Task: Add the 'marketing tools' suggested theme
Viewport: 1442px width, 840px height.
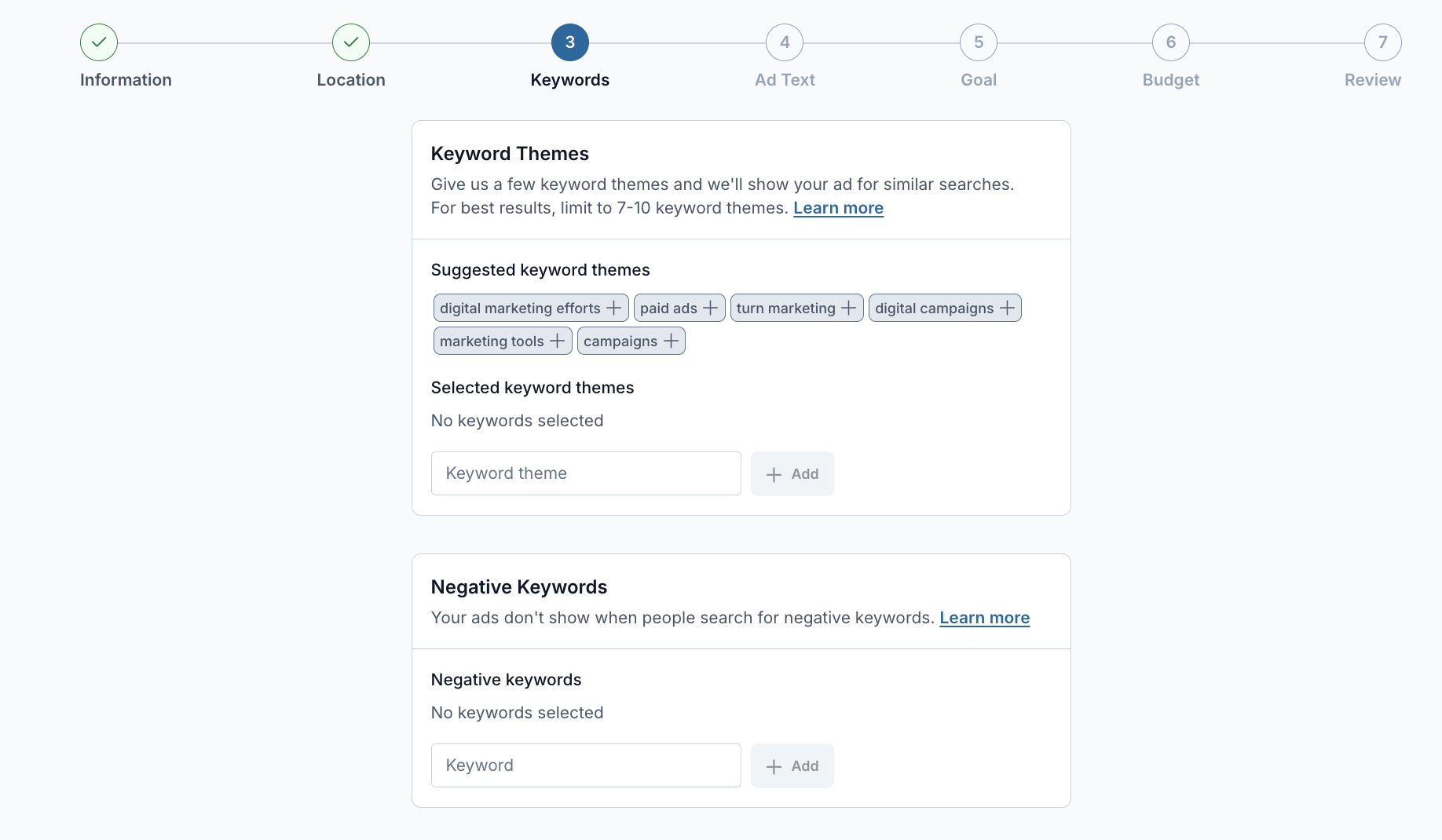Action: click(x=557, y=341)
